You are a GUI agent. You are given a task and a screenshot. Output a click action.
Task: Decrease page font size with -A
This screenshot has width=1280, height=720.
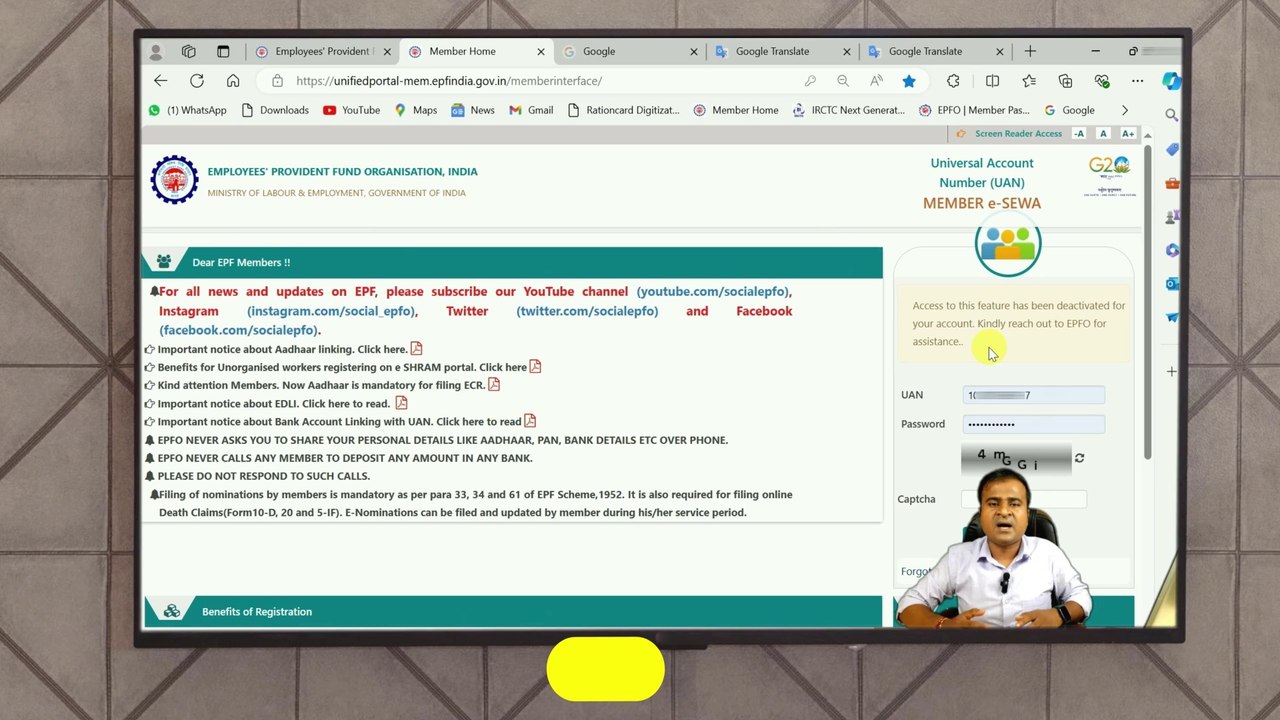[1079, 134]
